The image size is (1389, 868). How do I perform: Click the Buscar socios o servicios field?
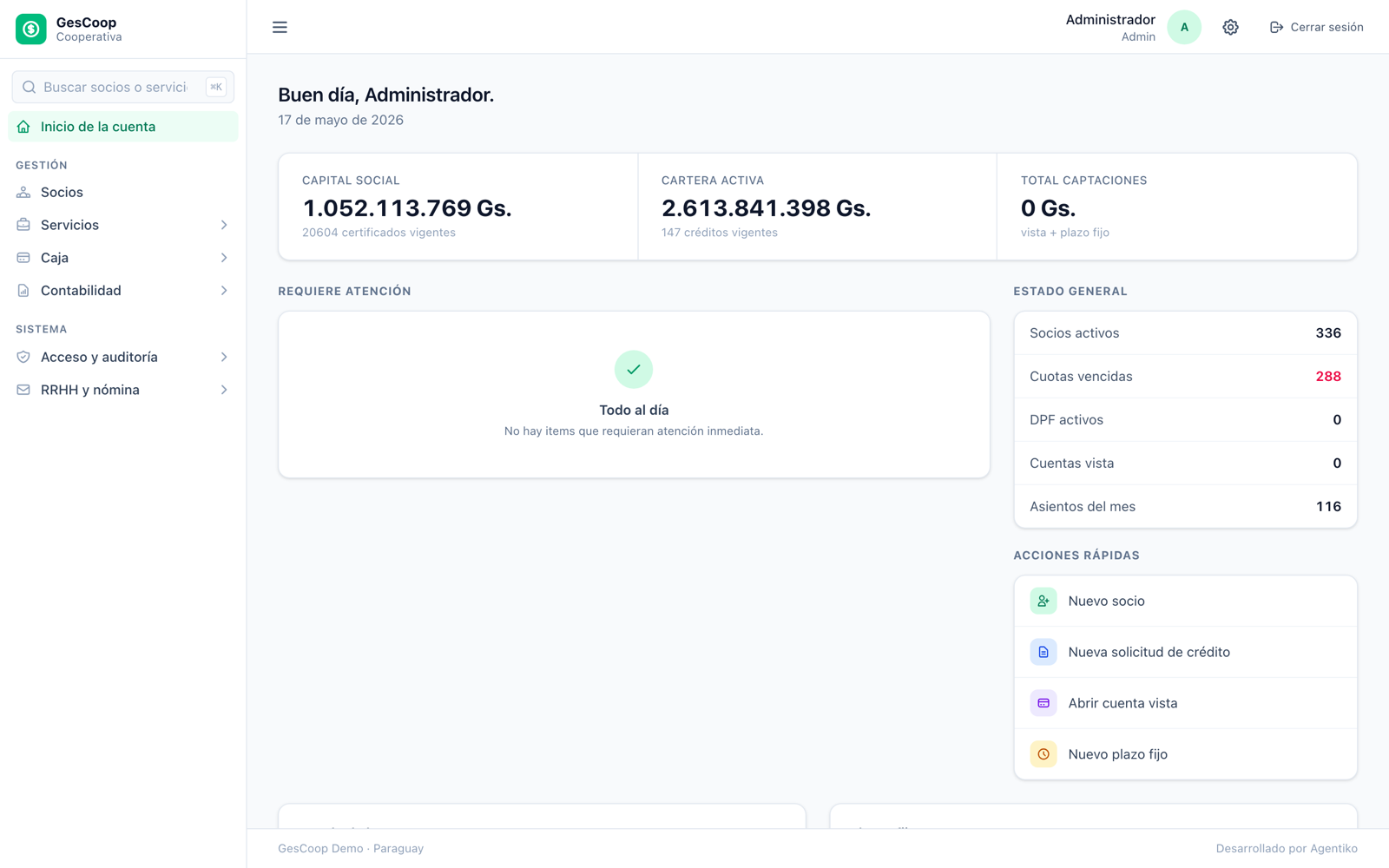[x=123, y=87]
